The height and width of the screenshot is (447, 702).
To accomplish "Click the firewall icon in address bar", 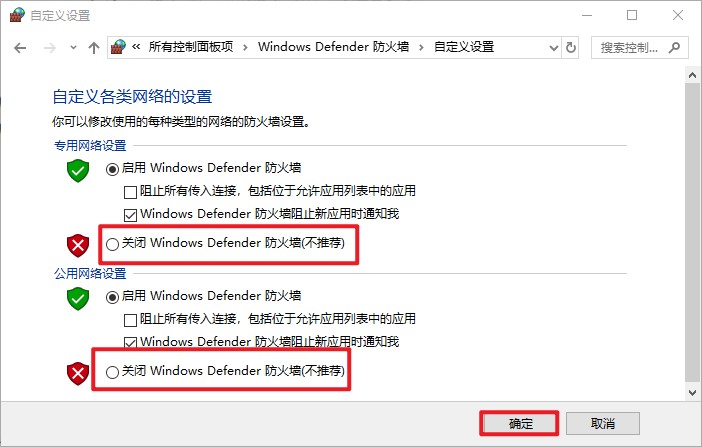I will point(119,47).
